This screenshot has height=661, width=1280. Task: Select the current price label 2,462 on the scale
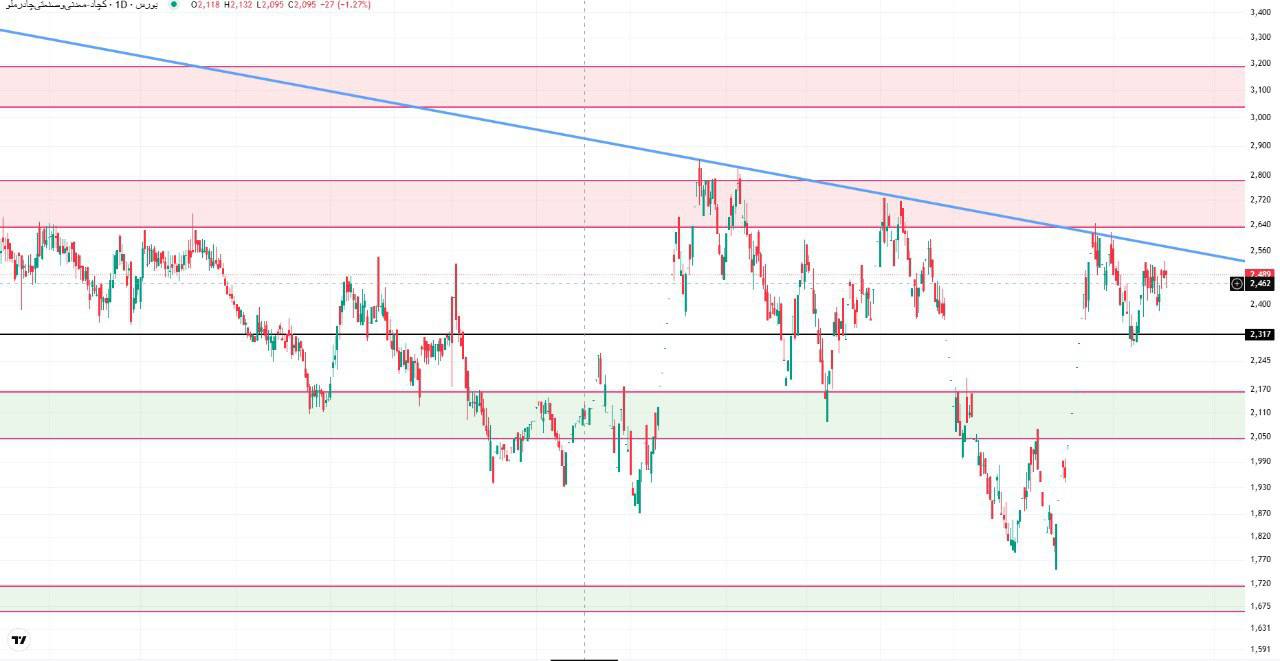coord(1258,283)
